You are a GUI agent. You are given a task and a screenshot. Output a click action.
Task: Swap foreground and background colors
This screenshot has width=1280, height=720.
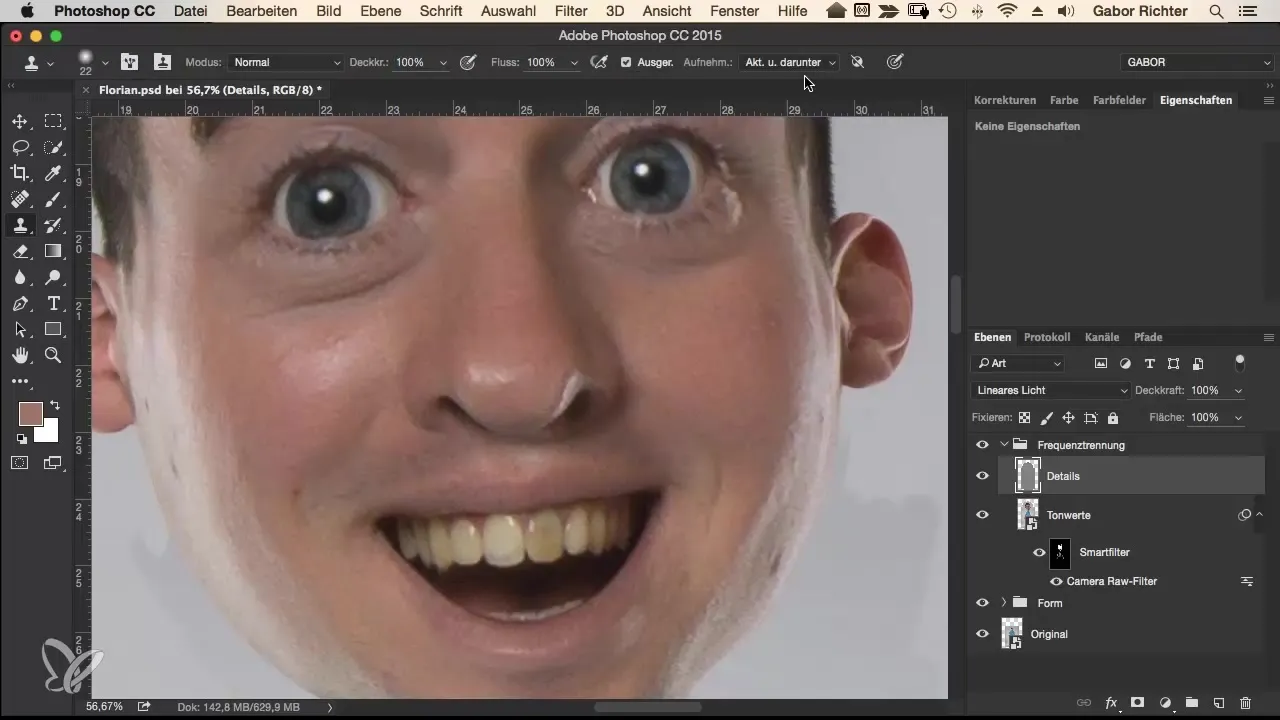point(54,406)
